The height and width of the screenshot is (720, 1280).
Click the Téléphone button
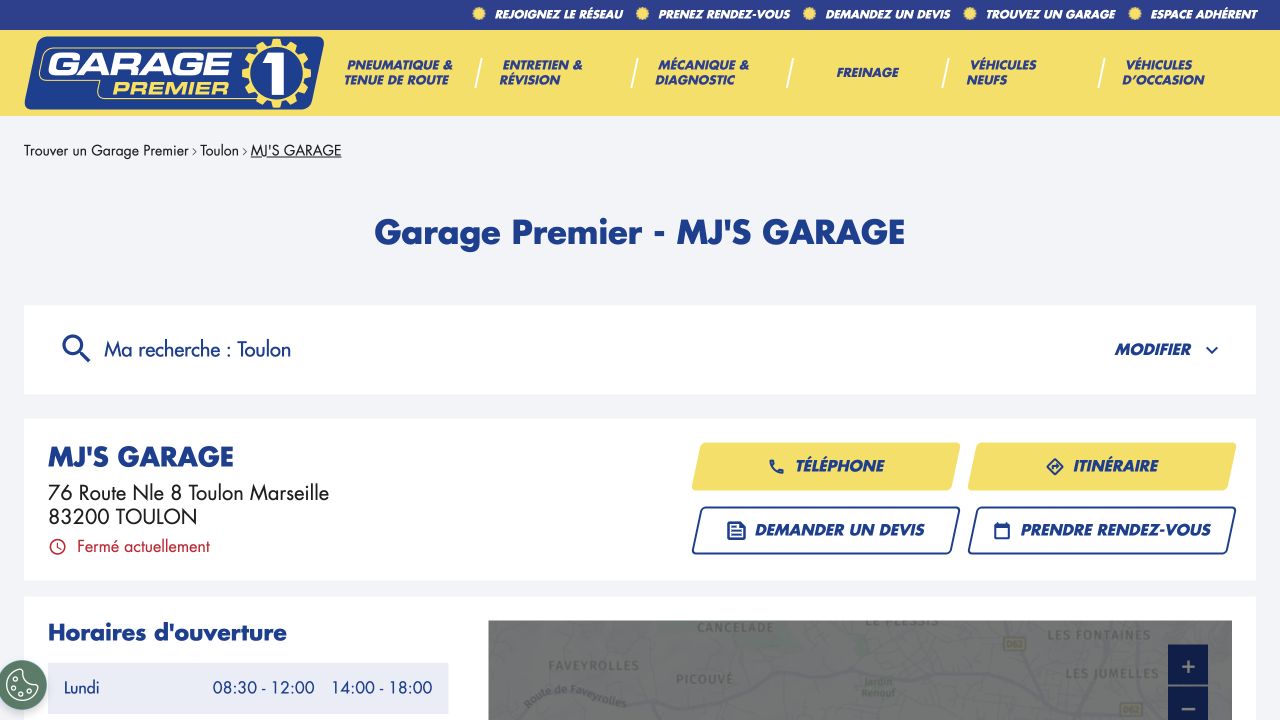826,466
